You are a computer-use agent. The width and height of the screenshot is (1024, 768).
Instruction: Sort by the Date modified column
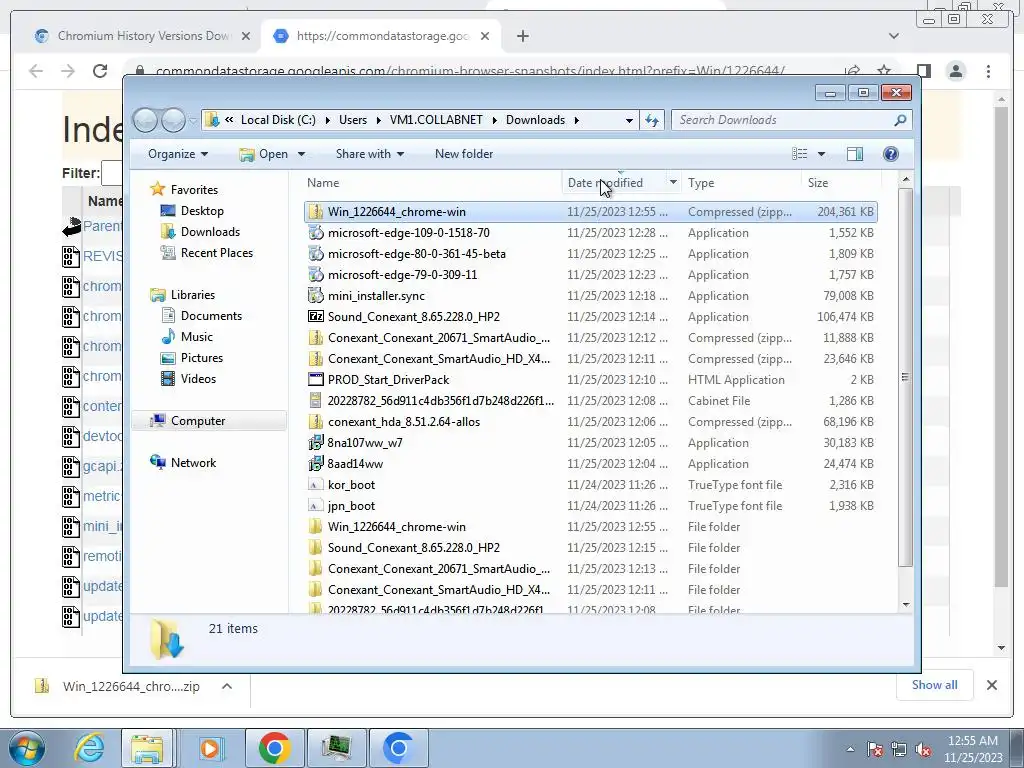605,183
